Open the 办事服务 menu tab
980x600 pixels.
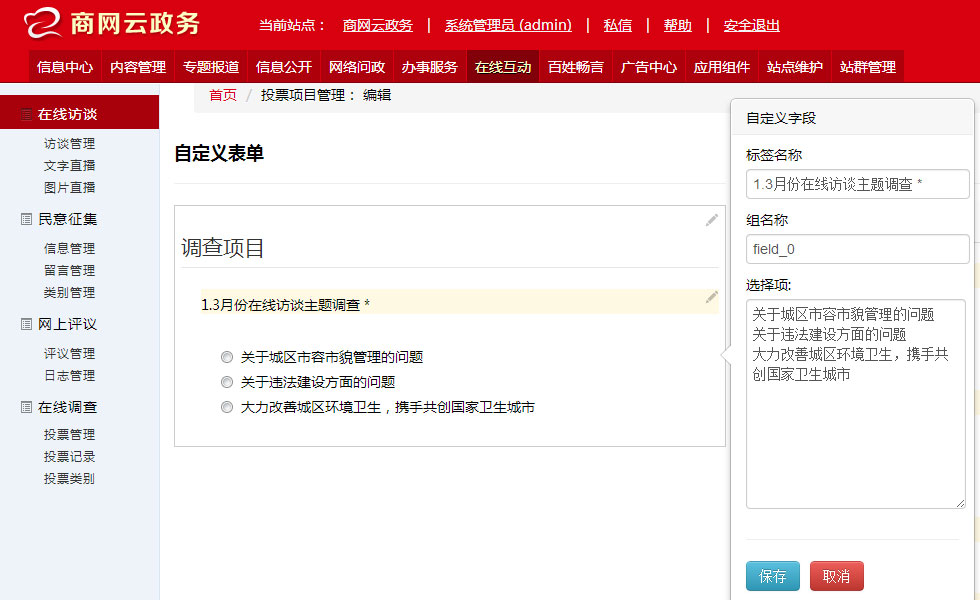[429, 66]
